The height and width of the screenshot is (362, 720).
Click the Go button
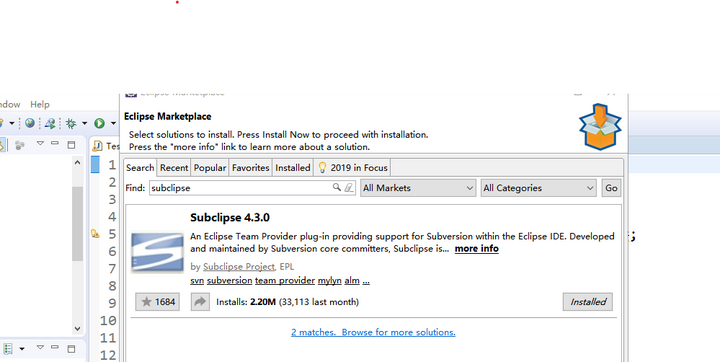click(611, 188)
